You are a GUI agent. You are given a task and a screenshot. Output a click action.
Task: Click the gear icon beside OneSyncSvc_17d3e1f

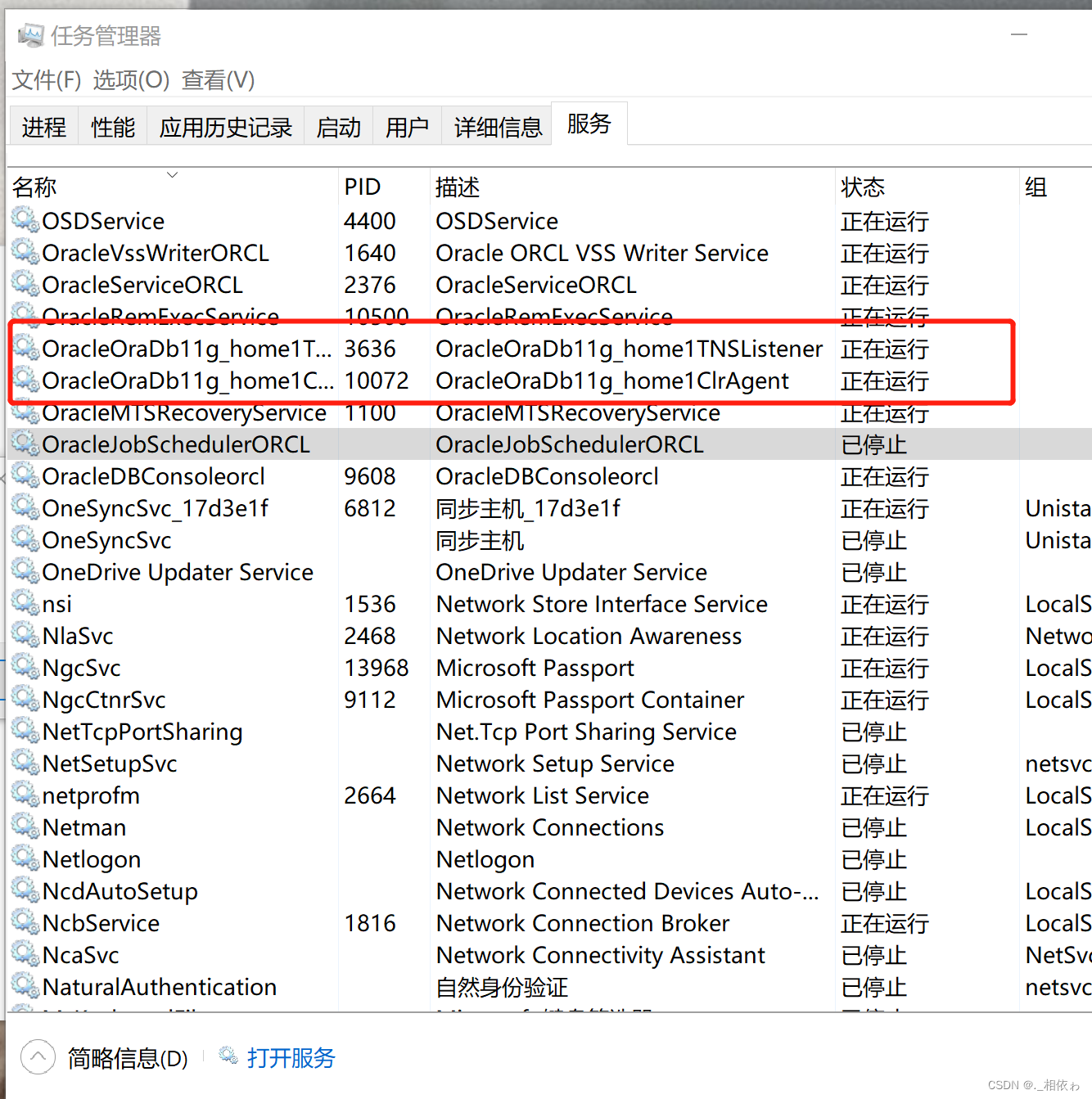pos(25,507)
